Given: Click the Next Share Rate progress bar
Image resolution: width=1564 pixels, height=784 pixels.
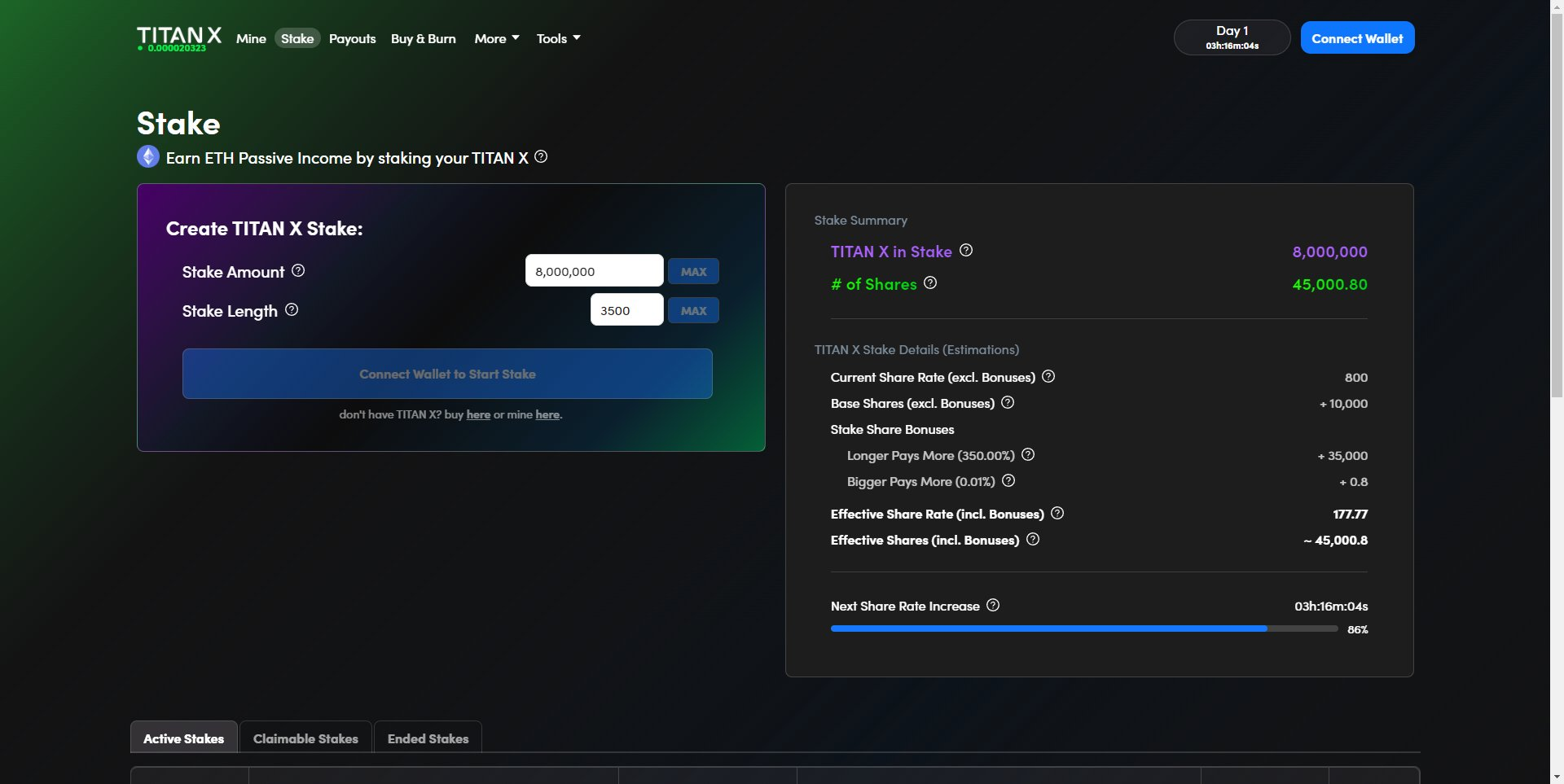Looking at the screenshot, I should [1084, 629].
